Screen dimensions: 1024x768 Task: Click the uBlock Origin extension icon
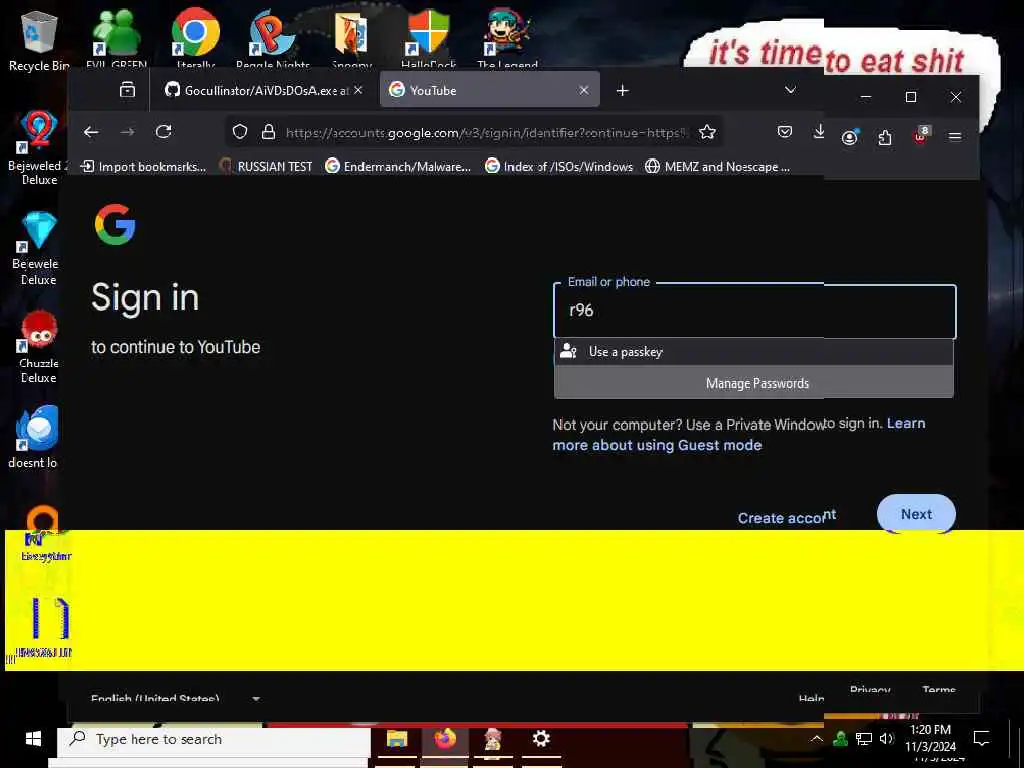point(920,135)
